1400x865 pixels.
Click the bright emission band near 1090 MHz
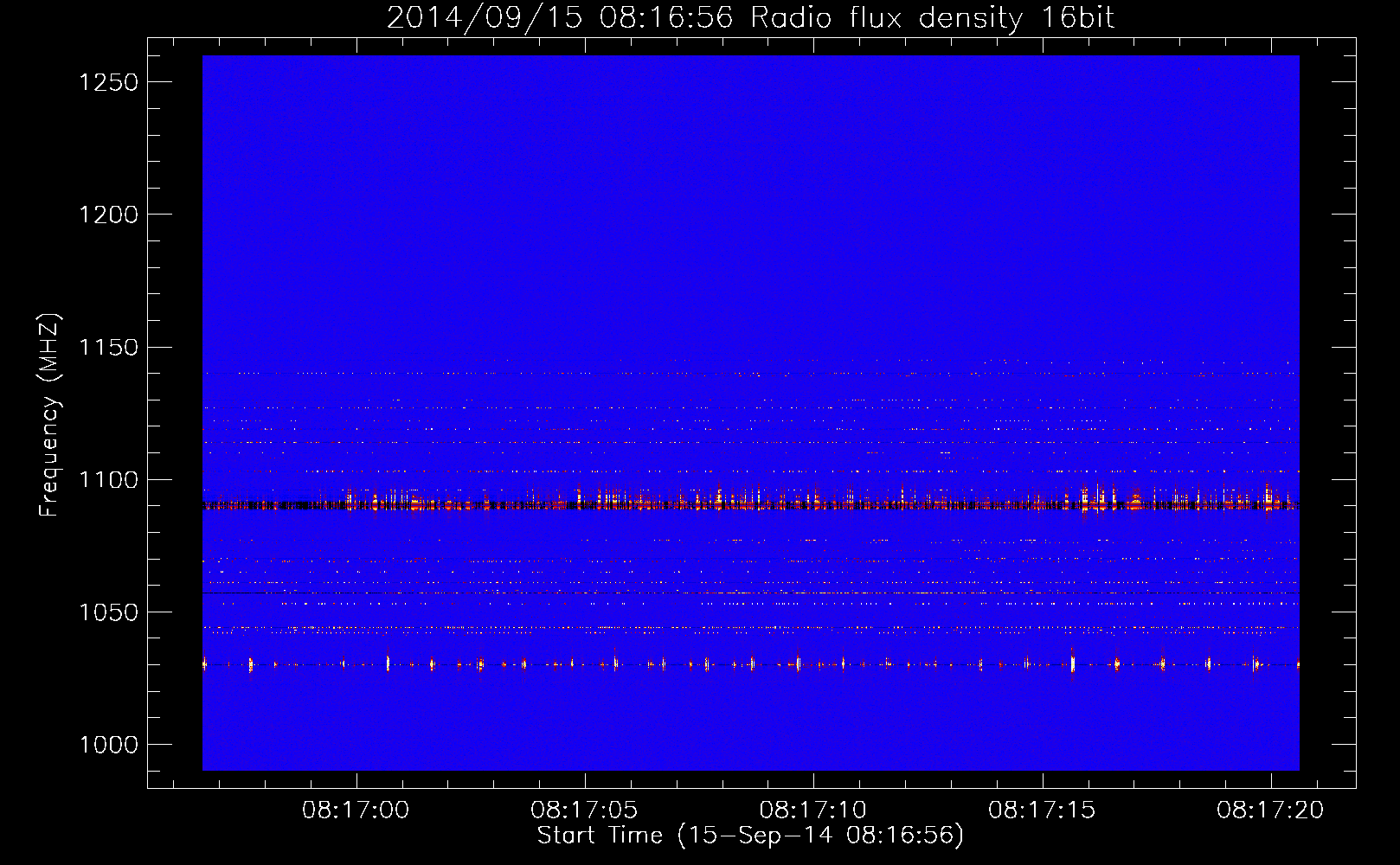click(750, 502)
